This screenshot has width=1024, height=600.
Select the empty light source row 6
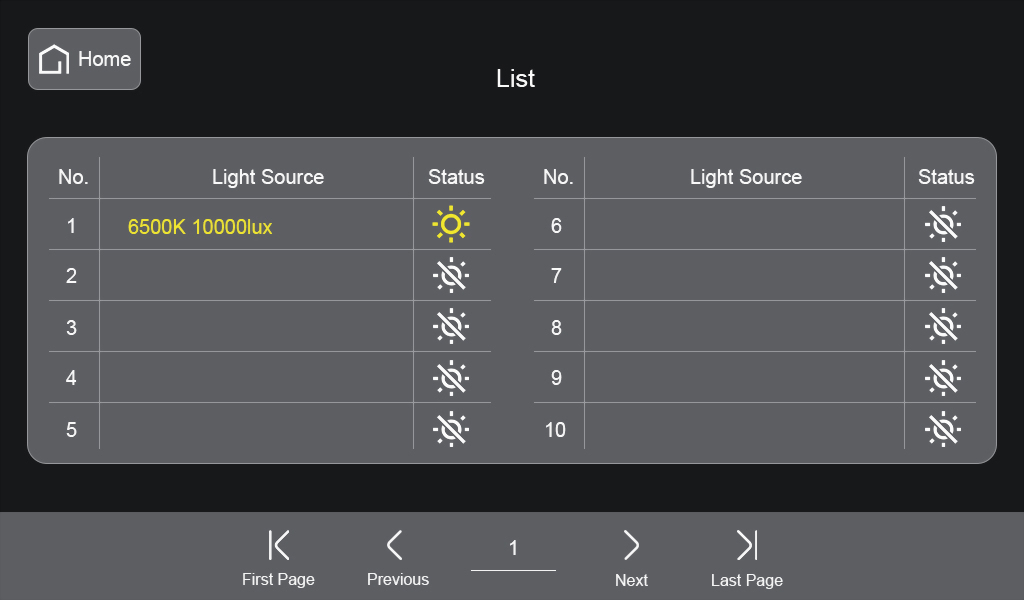(744, 225)
